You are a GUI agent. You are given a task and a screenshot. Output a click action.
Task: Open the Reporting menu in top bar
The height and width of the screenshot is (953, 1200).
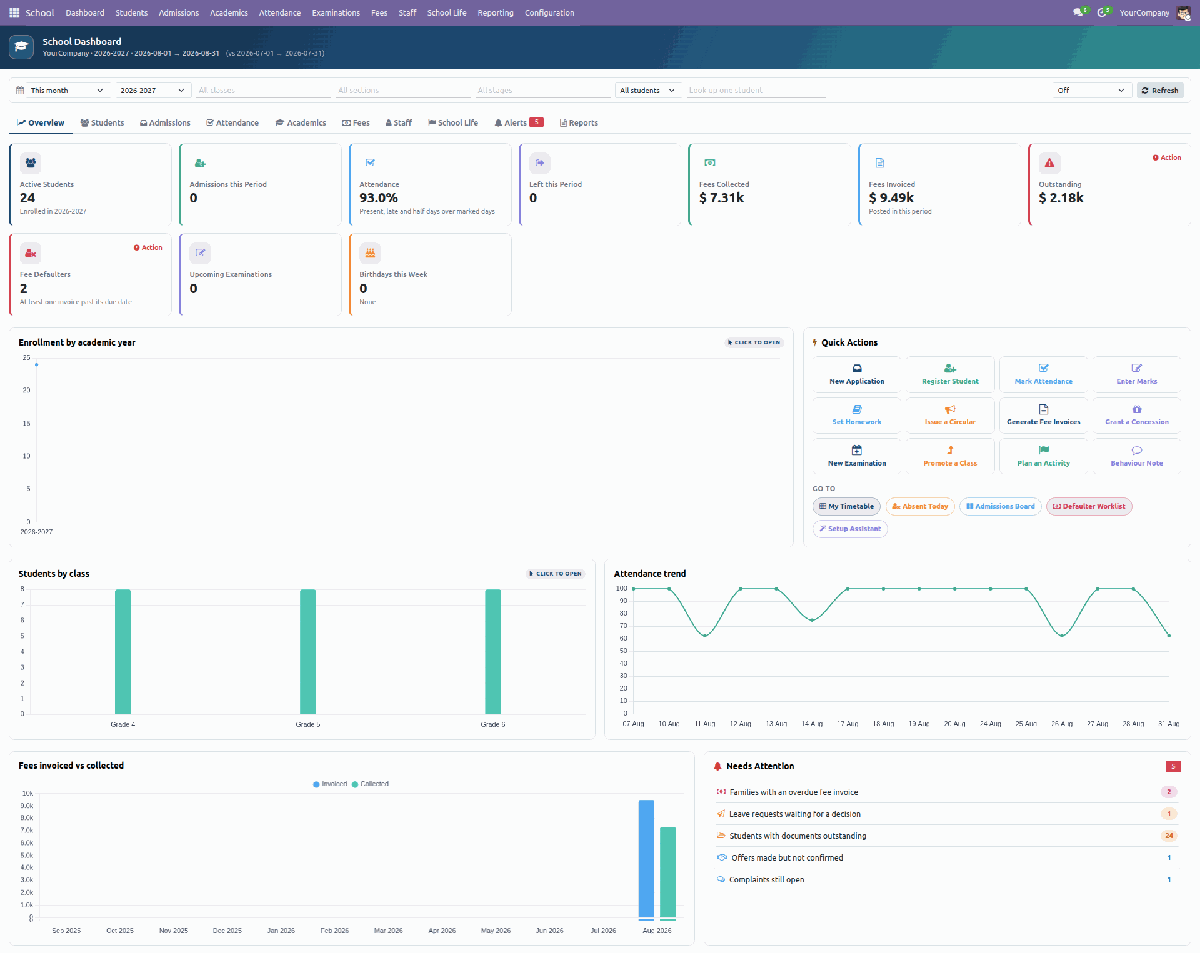click(x=496, y=13)
